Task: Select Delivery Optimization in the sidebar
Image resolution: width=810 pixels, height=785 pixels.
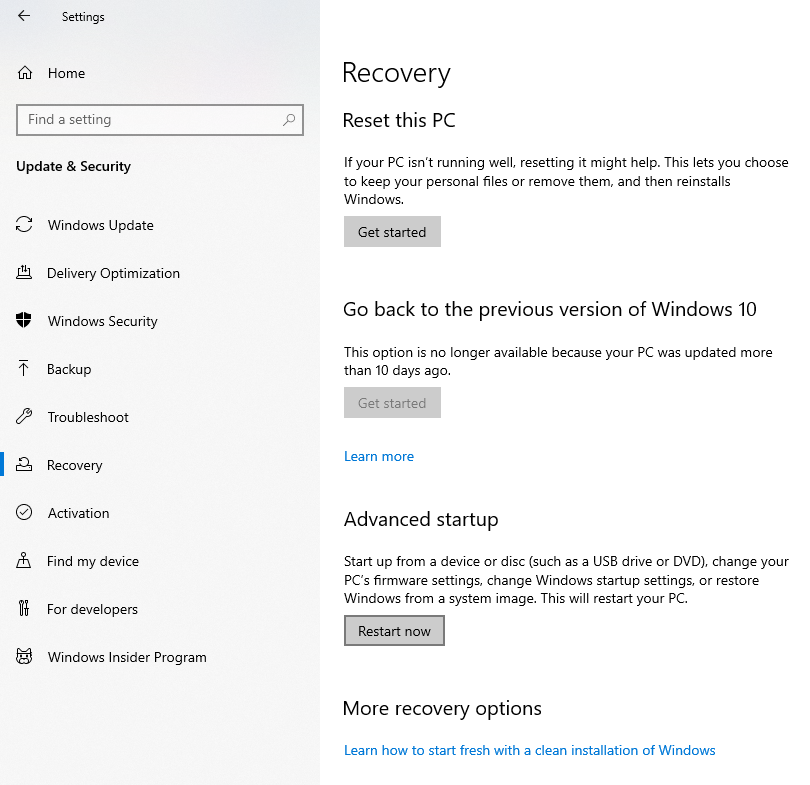Action: coord(113,273)
